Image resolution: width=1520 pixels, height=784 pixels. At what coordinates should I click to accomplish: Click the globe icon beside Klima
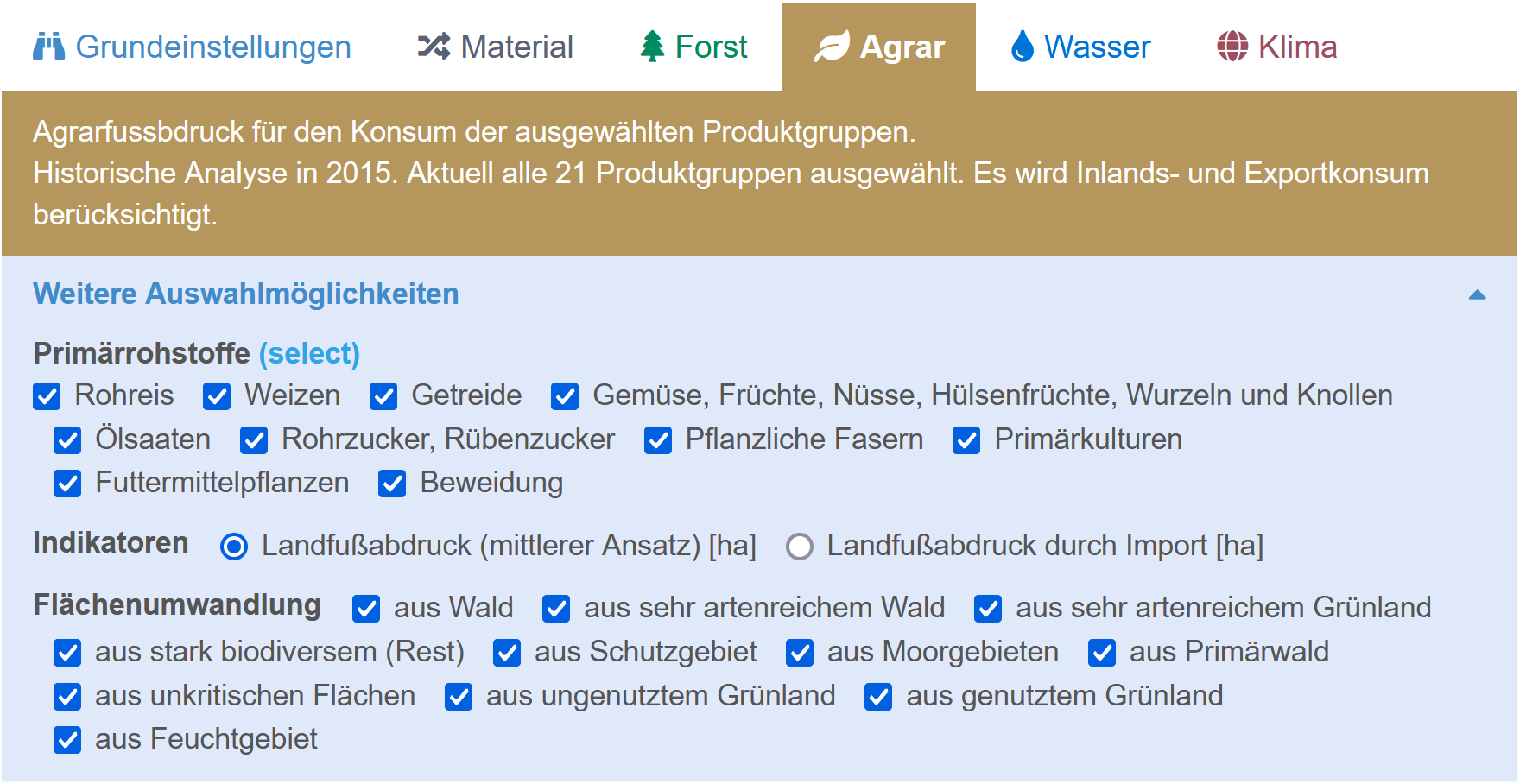pos(1232,47)
